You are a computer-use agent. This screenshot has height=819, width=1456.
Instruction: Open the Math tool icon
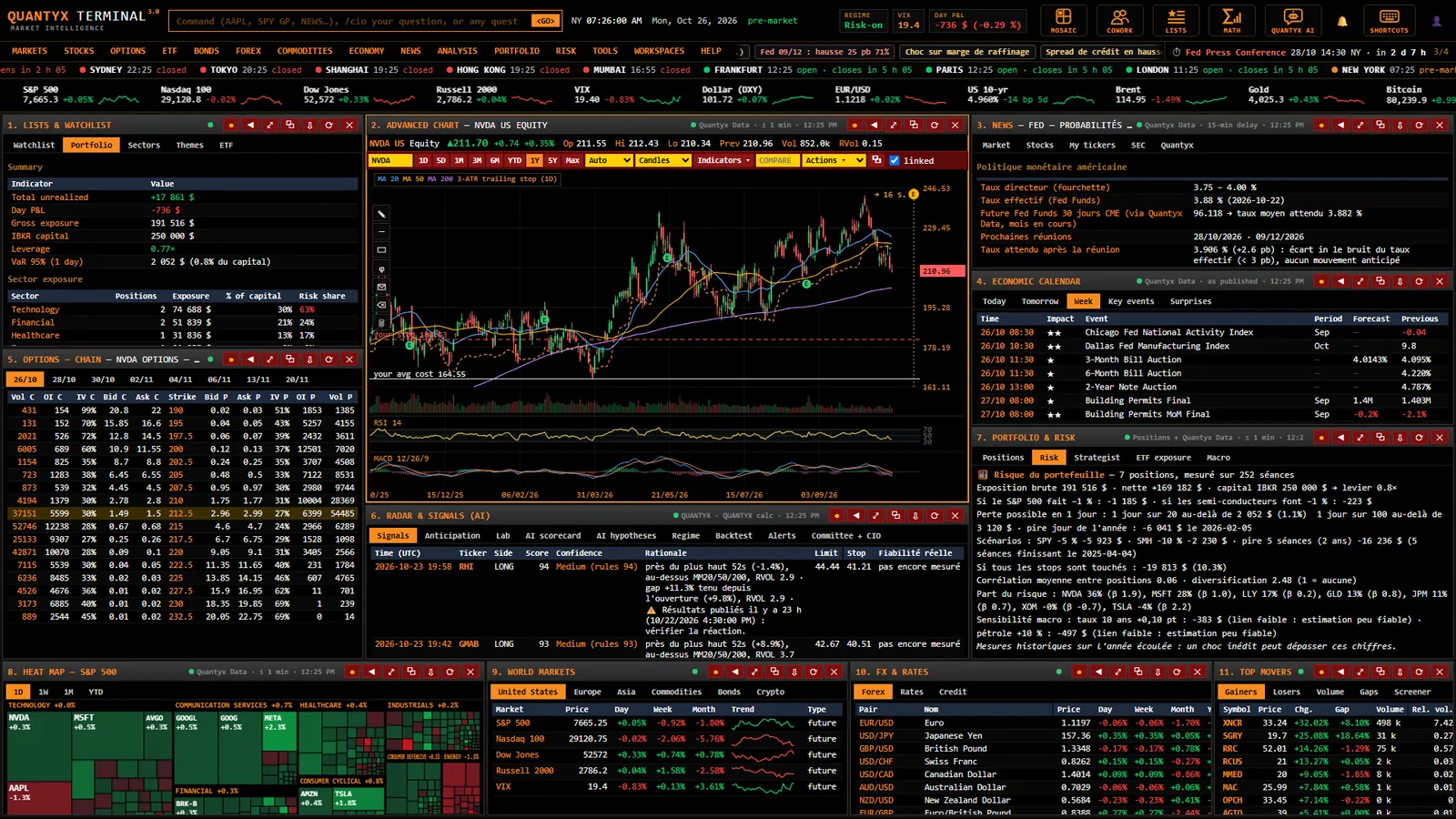1232,20
